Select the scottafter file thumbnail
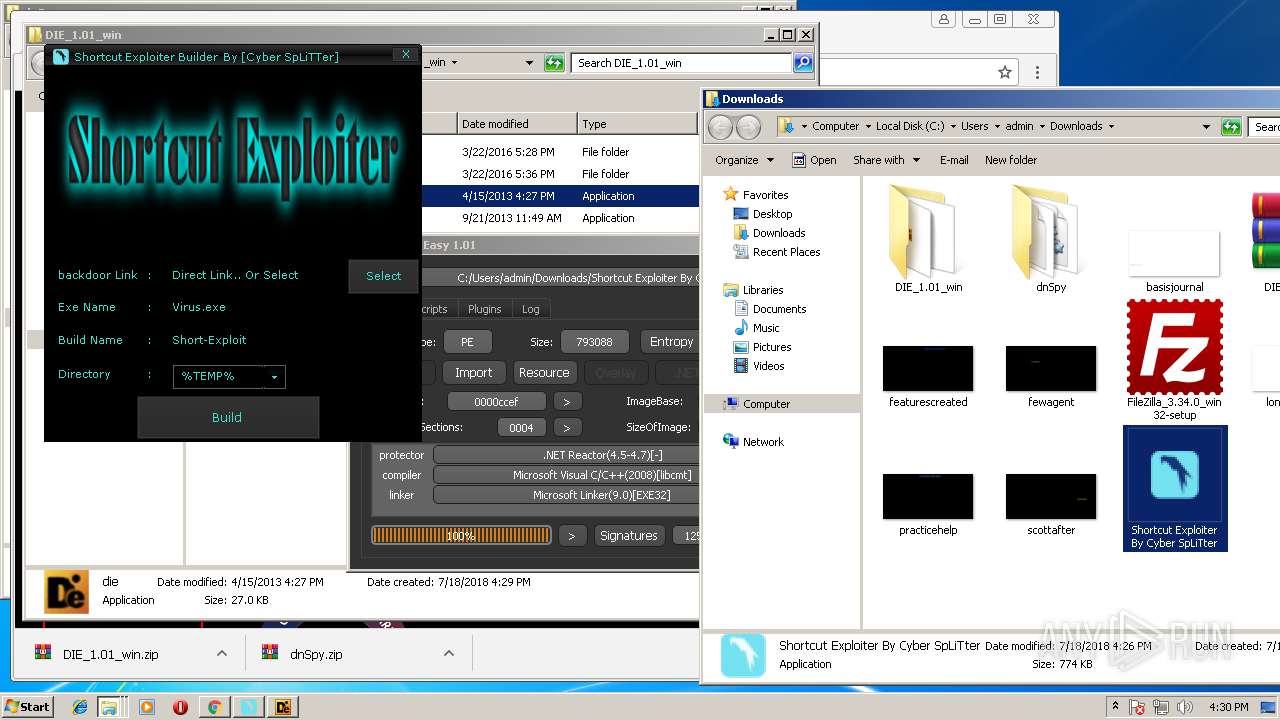The height and width of the screenshot is (720, 1280). [1051, 504]
